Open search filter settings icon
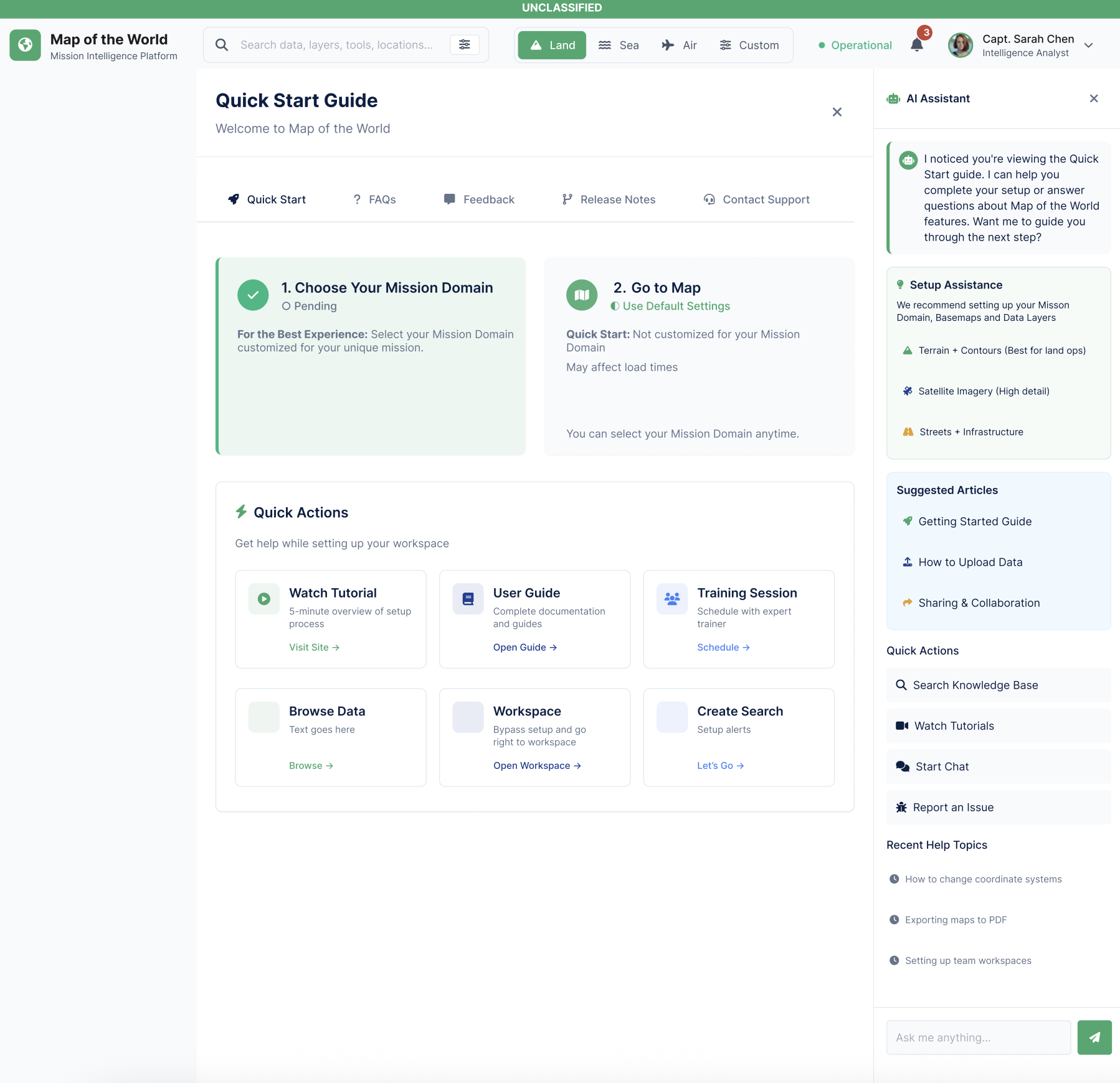Screen dimensions: 1120x1083 pos(465,45)
